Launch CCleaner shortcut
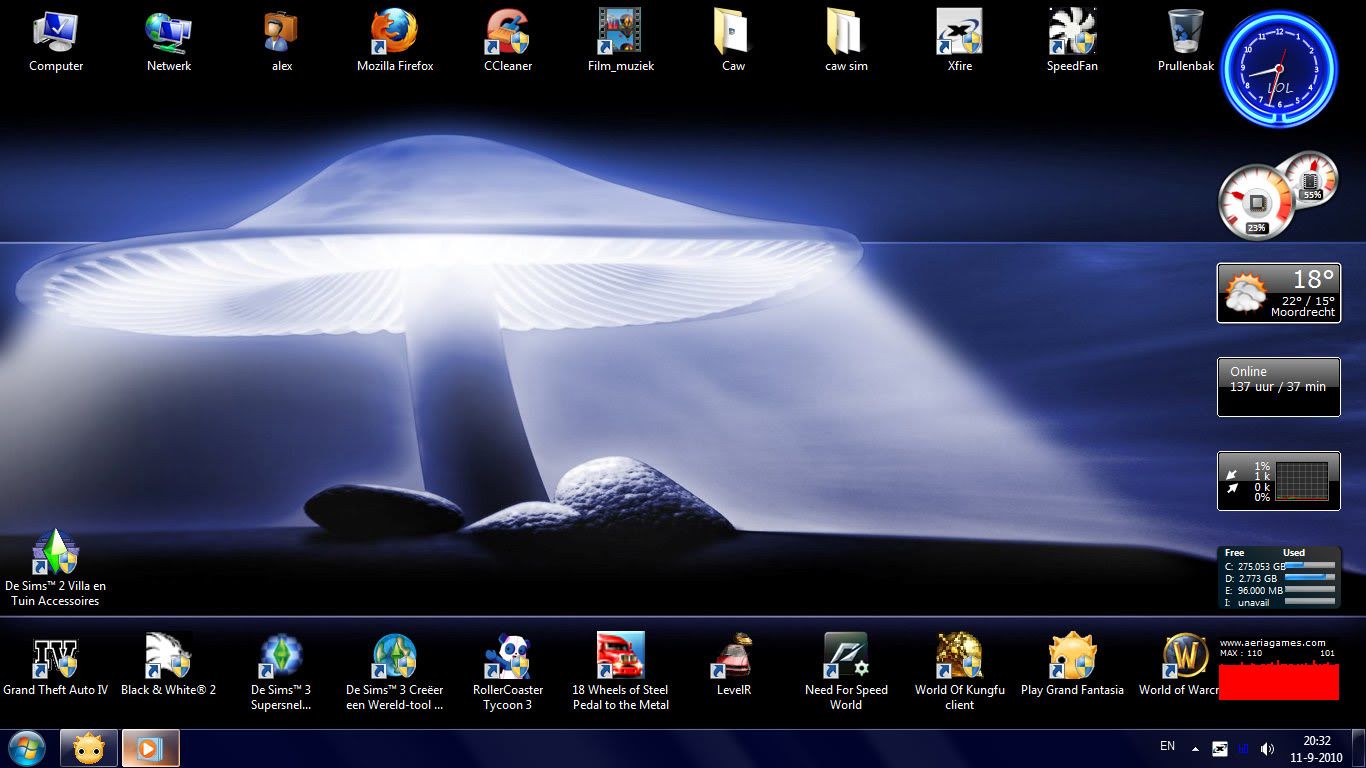1366x768 pixels. [508, 41]
